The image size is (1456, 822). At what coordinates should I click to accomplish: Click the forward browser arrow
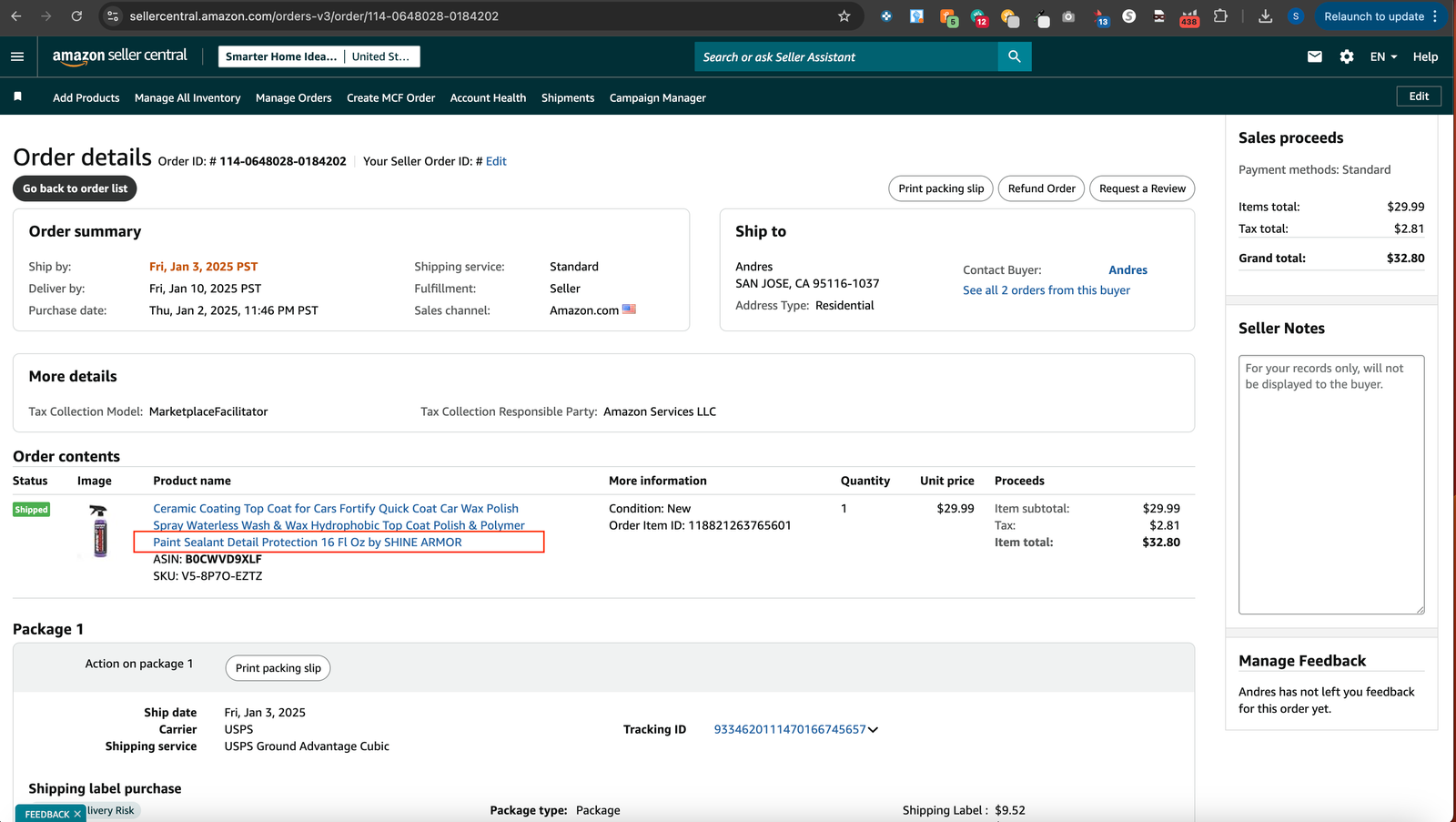click(46, 16)
